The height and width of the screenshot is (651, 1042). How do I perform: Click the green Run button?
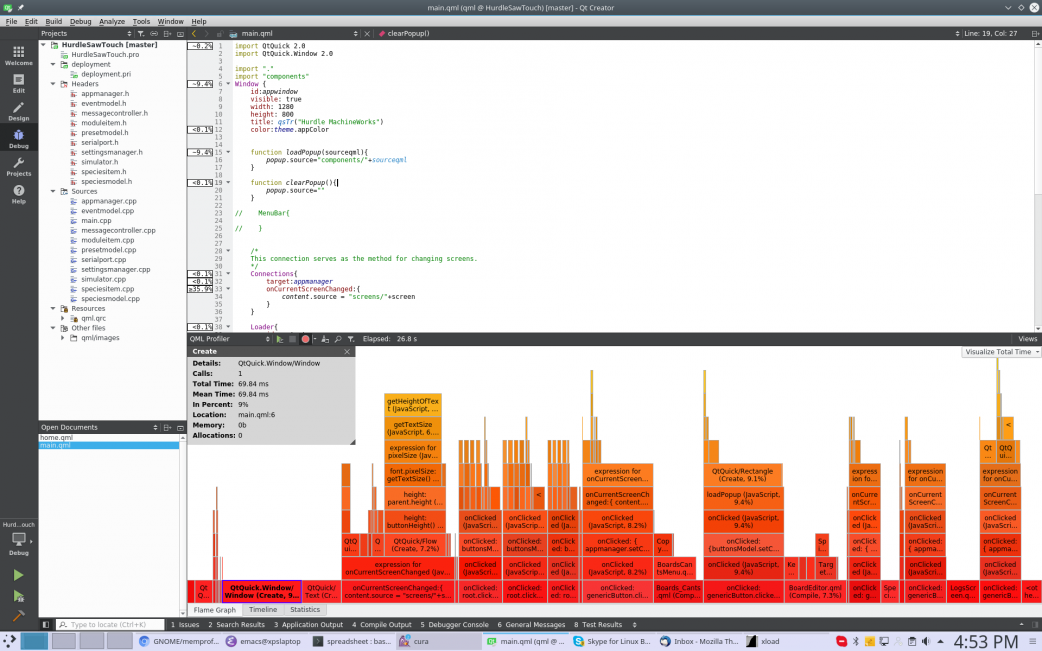[18, 575]
